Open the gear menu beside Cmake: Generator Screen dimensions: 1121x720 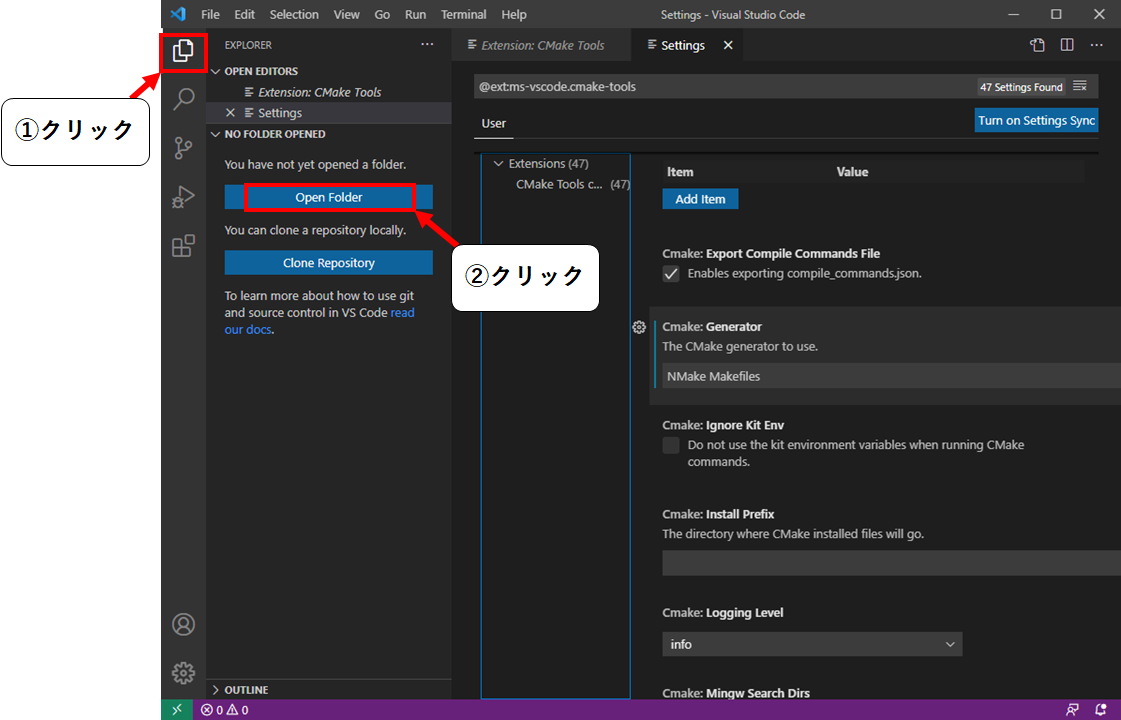(639, 326)
